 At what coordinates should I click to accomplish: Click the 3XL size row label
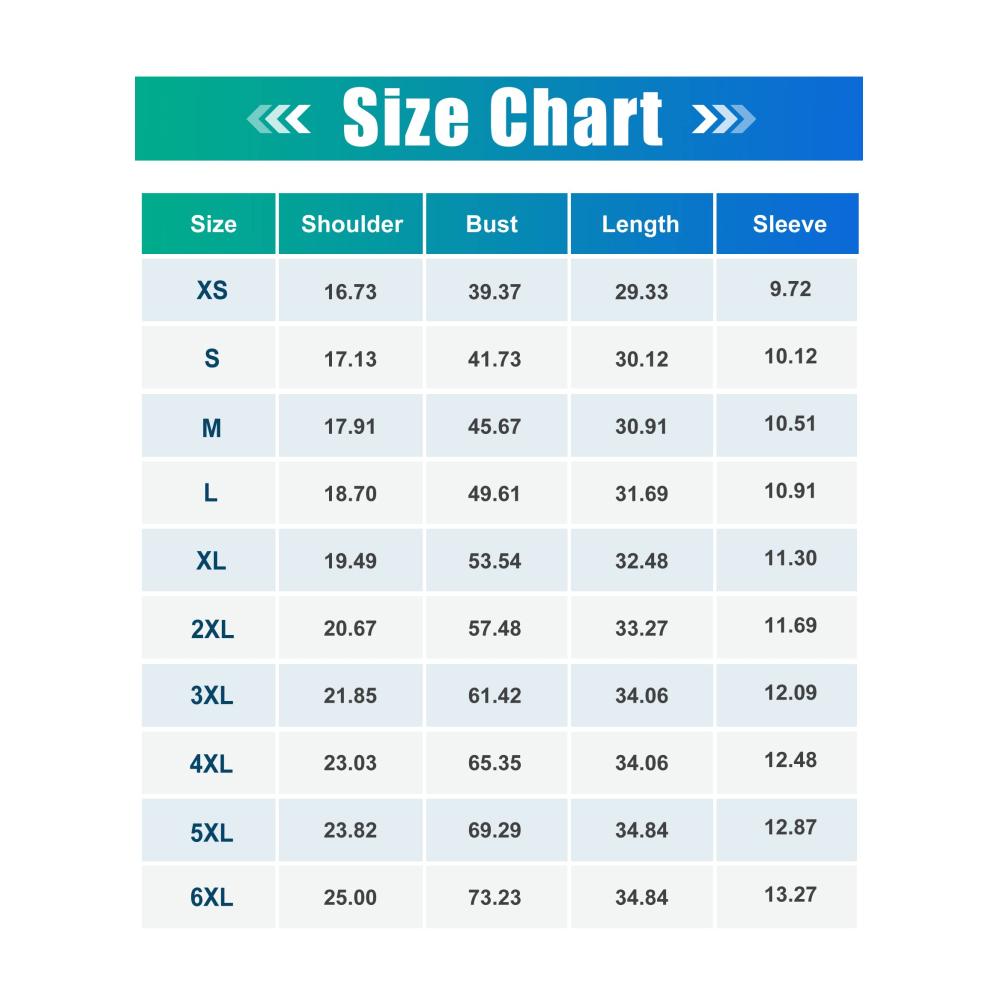pos(212,695)
